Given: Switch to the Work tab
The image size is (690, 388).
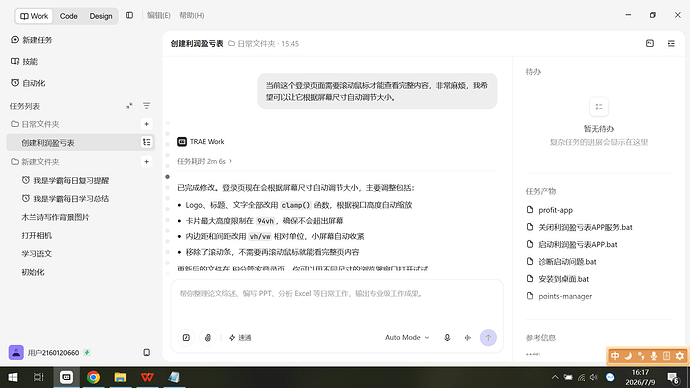Looking at the screenshot, I should tap(34, 16).
